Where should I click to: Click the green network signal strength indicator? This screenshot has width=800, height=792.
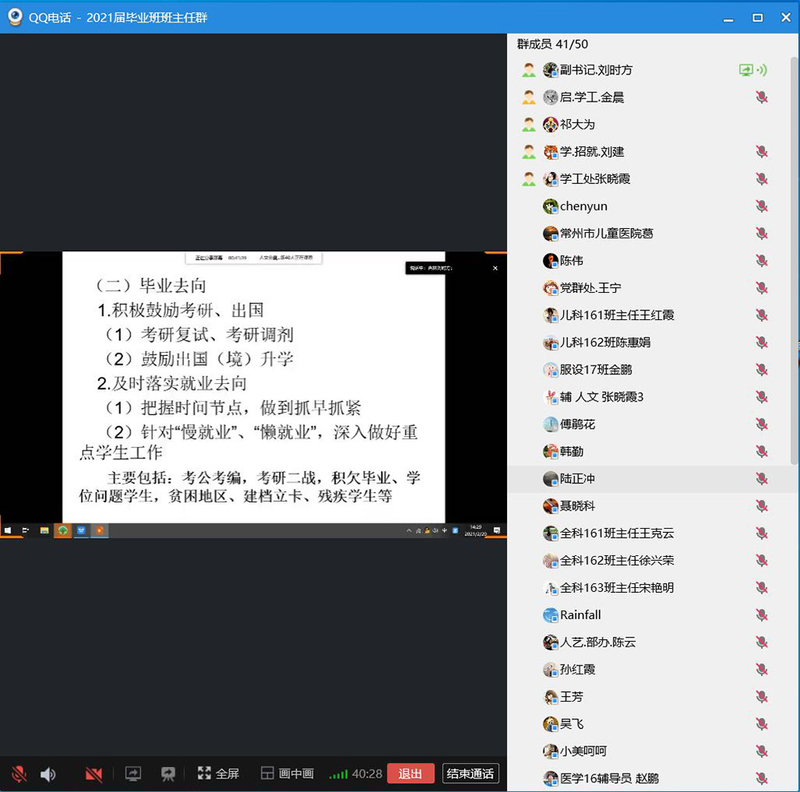coord(339,774)
